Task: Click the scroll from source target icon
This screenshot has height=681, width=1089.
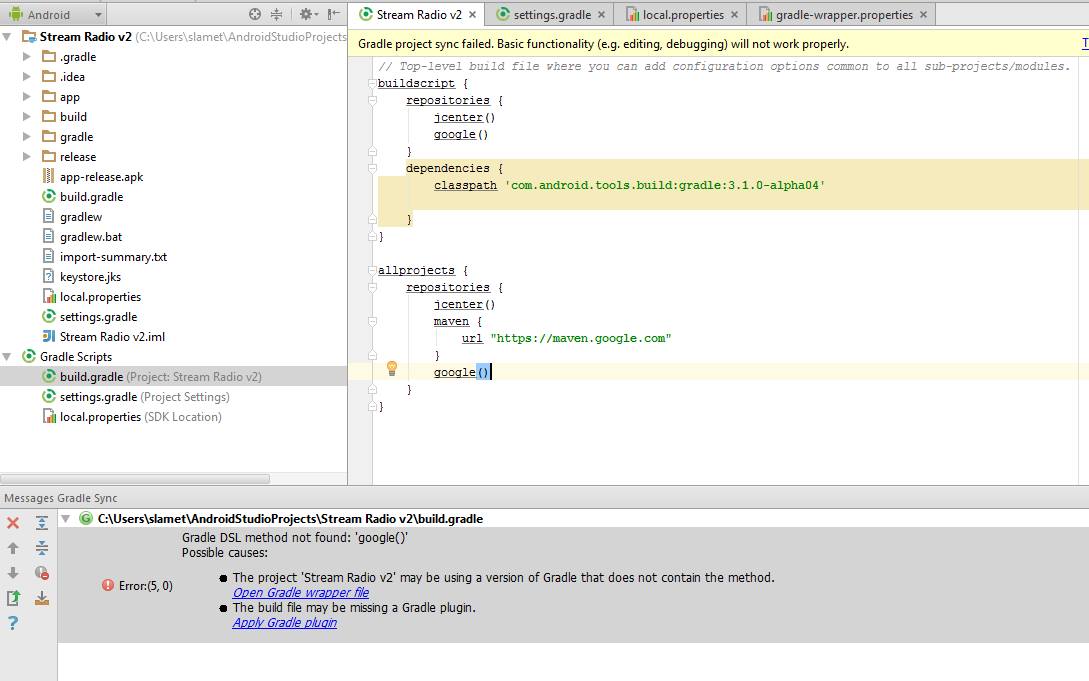Action: point(255,14)
